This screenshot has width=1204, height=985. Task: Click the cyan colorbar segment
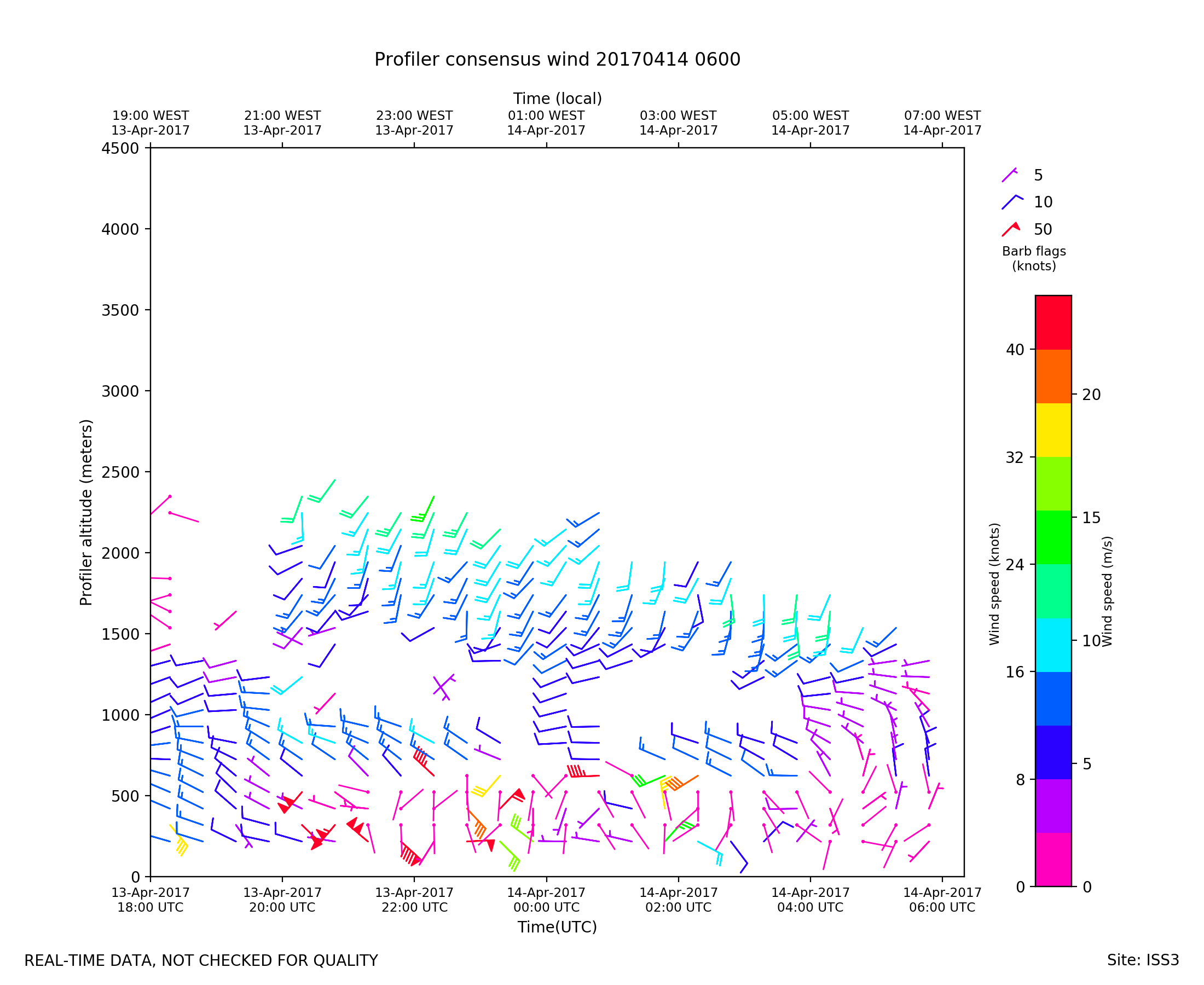coord(1053,645)
